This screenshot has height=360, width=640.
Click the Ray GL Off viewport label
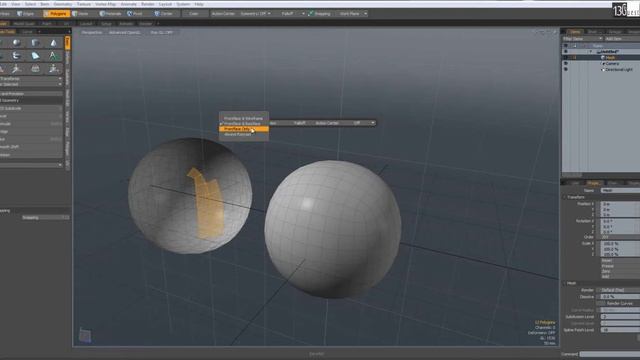pyautogui.click(x=162, y=32)
